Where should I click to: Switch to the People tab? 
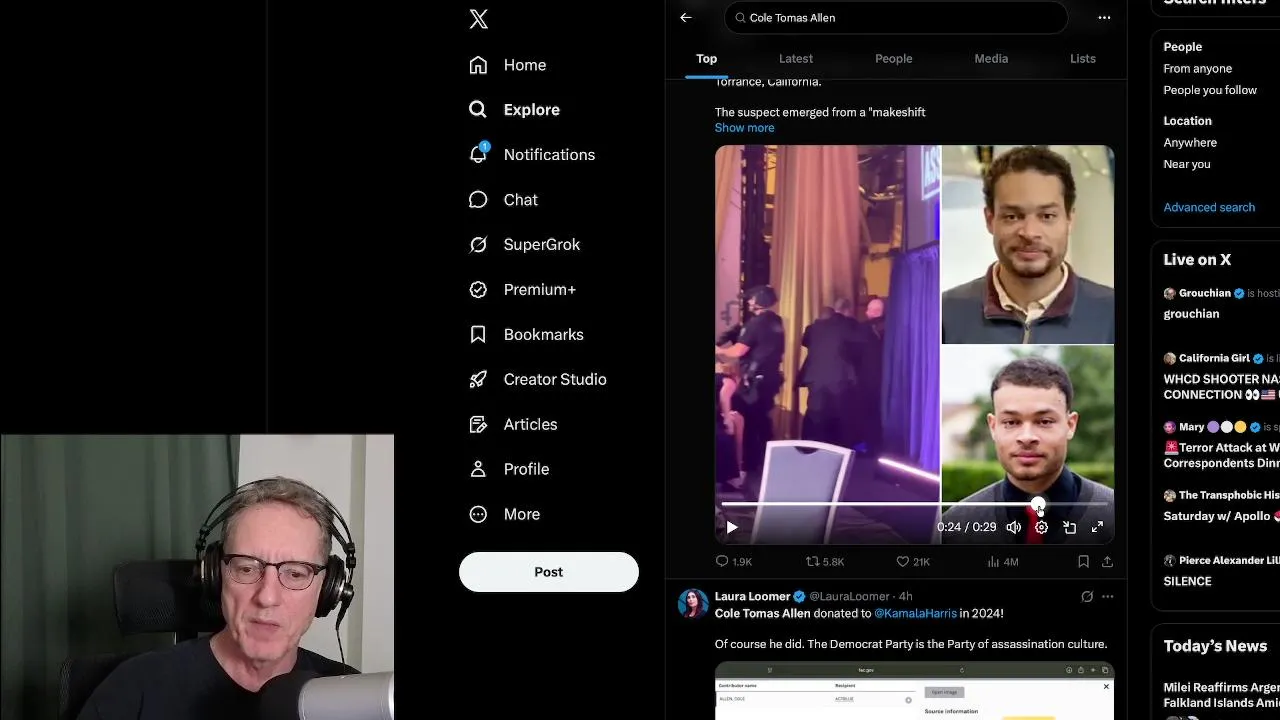(x=893, y=59)
